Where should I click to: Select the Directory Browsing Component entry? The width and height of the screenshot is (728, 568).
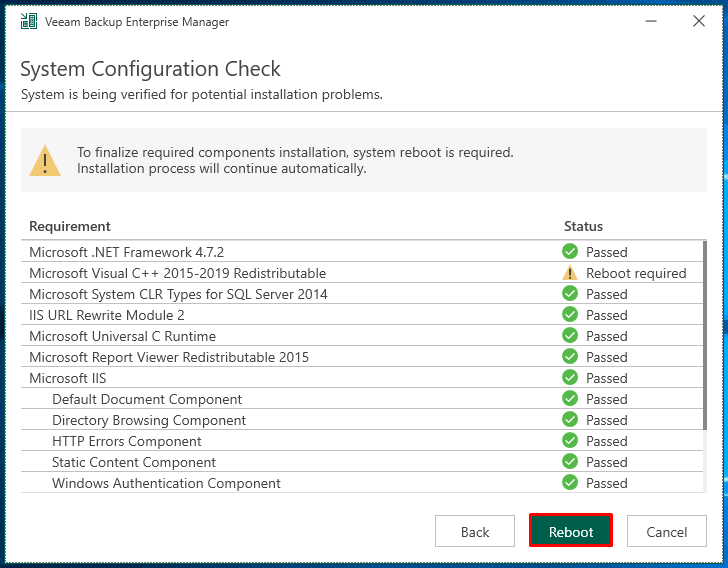pos(362,419)
